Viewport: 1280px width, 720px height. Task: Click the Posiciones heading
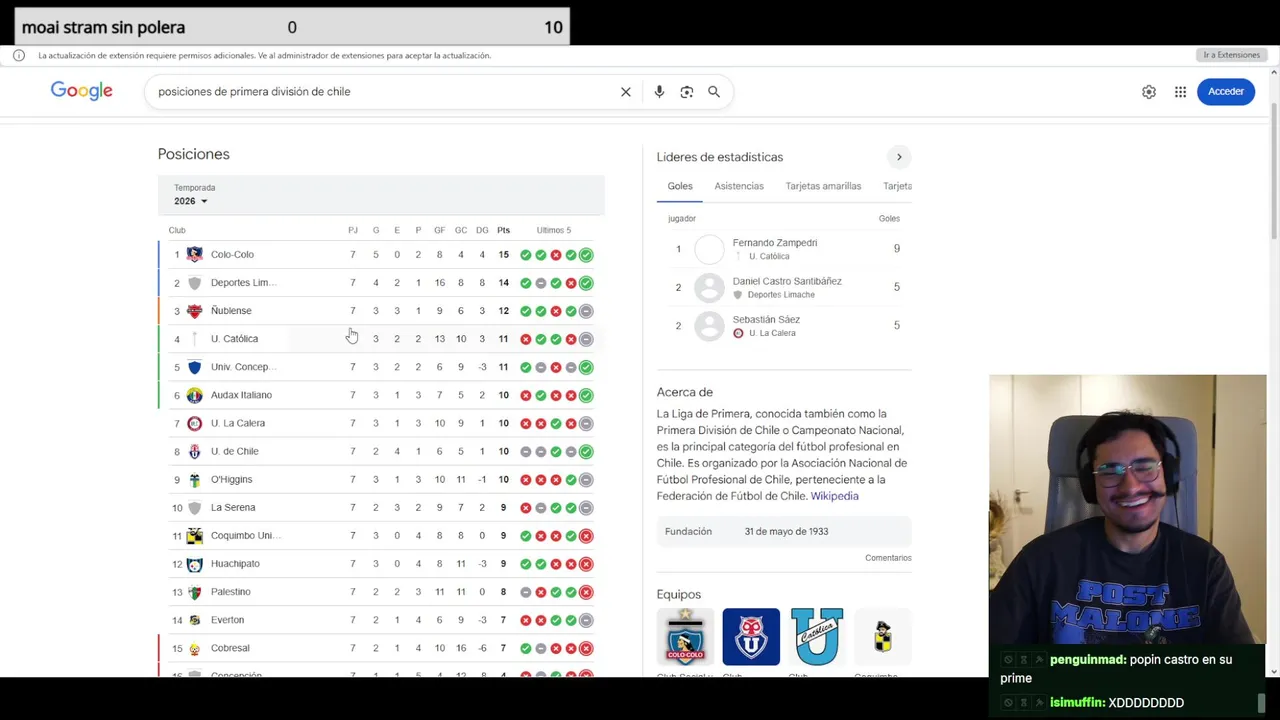194,154
